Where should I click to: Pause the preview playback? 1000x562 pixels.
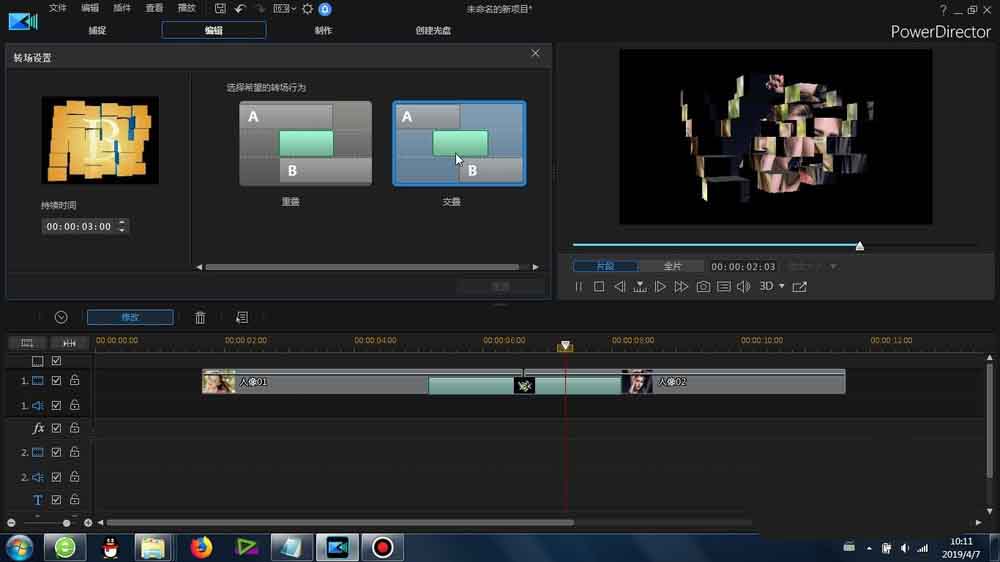tap(578, 286)
